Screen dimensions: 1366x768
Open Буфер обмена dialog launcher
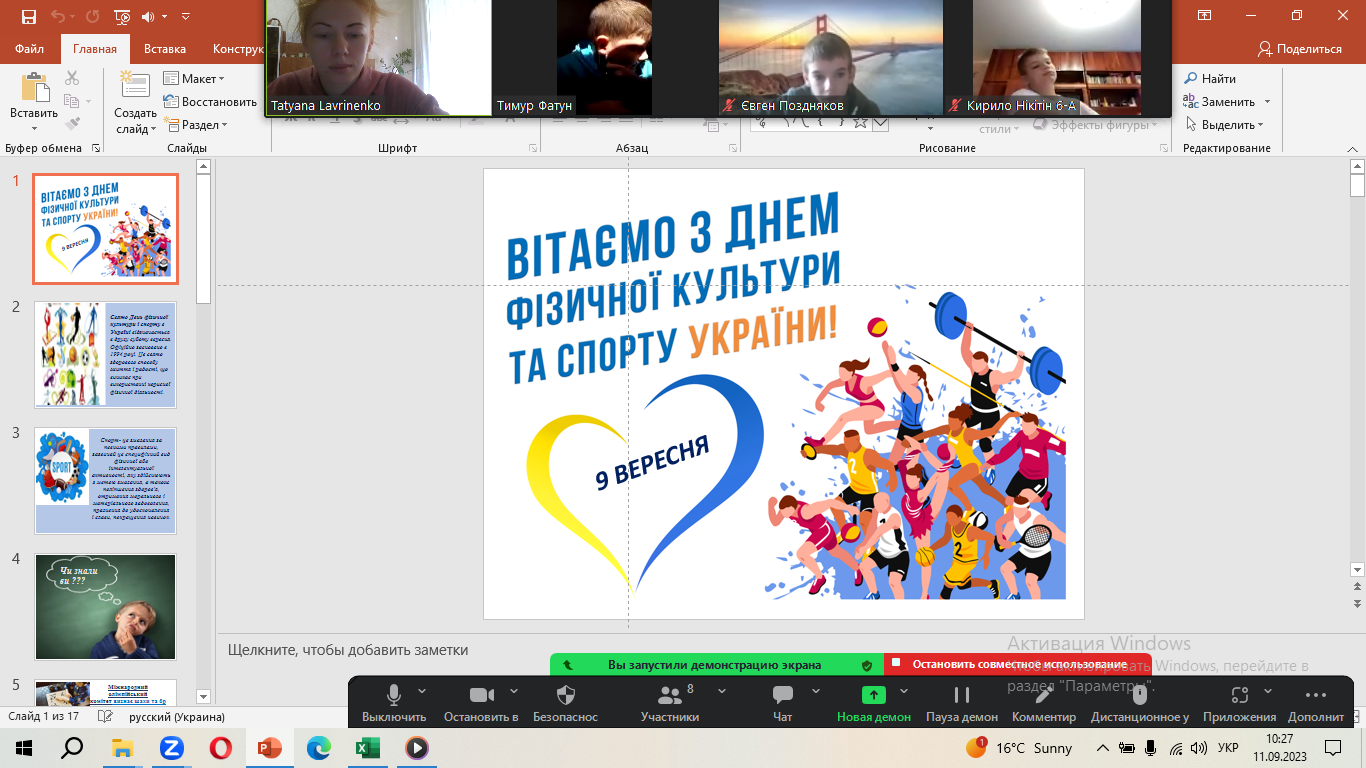pyautogui.click(x=96, y=148)
